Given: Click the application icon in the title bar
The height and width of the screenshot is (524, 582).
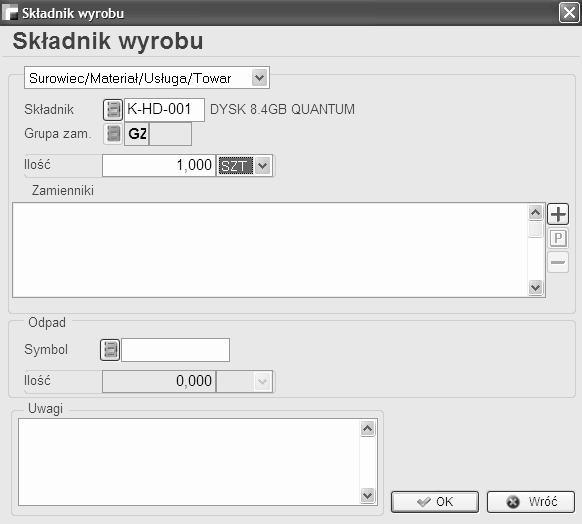Looking at the screenshot, I should 10,12.
